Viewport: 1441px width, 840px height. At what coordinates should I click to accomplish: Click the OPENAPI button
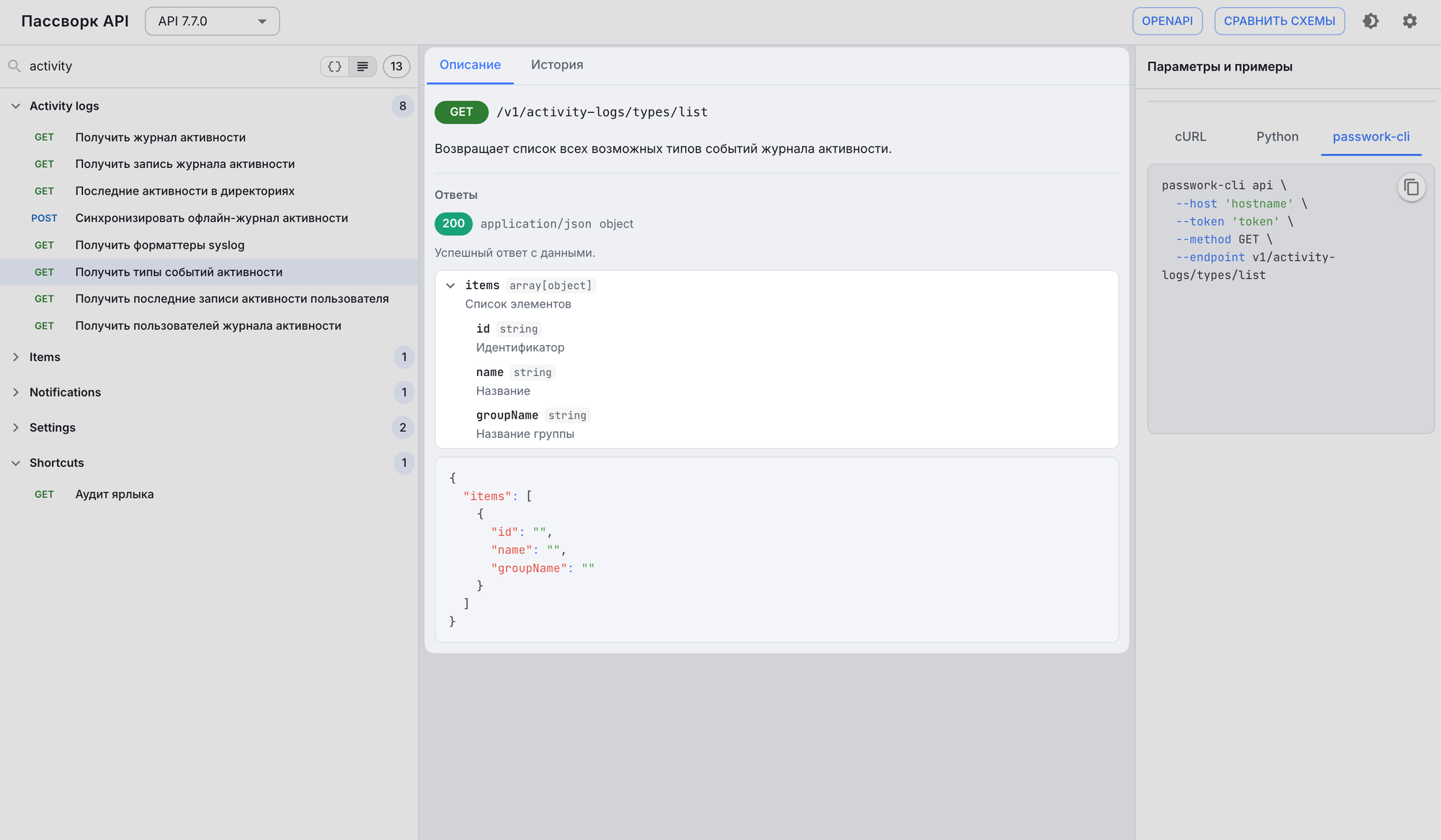1167,21
